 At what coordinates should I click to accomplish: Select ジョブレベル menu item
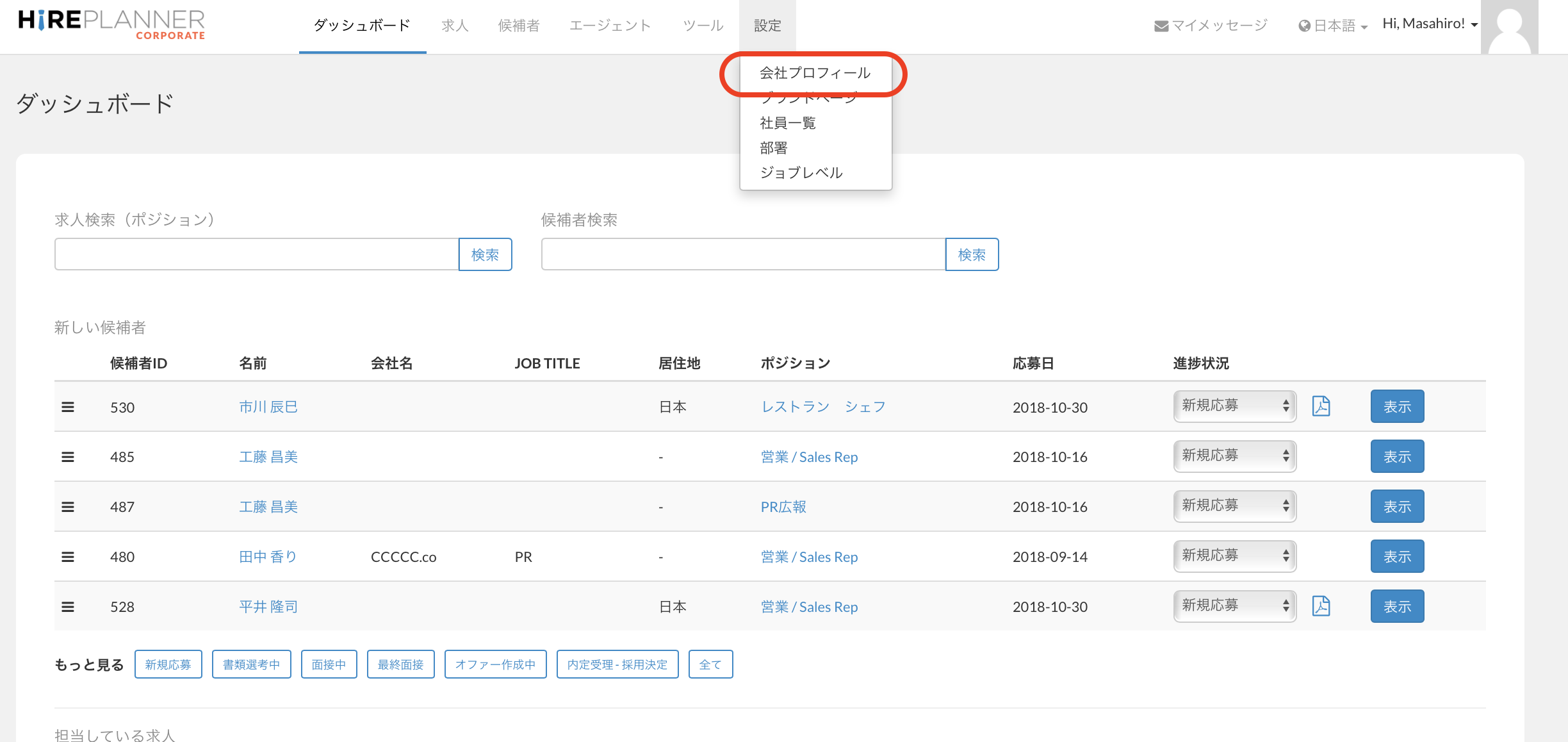pos(801,172)
